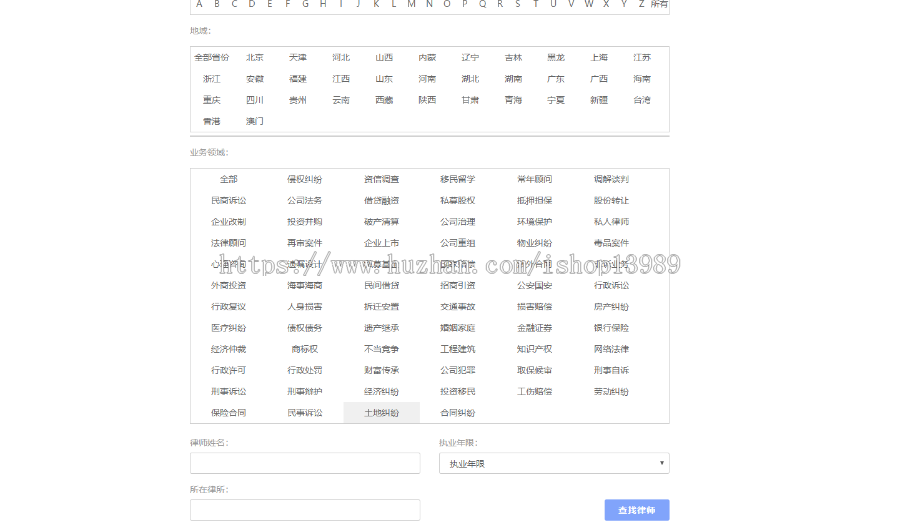This screenshot has width=900, height=525.
Task: Select 知识产权 field
Action: coord(534,349)
